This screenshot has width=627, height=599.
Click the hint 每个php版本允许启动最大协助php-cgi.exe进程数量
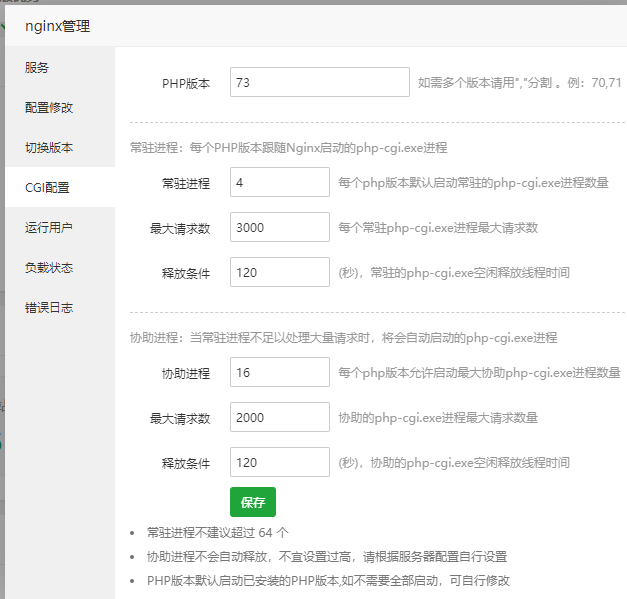(x=479, y=373)
